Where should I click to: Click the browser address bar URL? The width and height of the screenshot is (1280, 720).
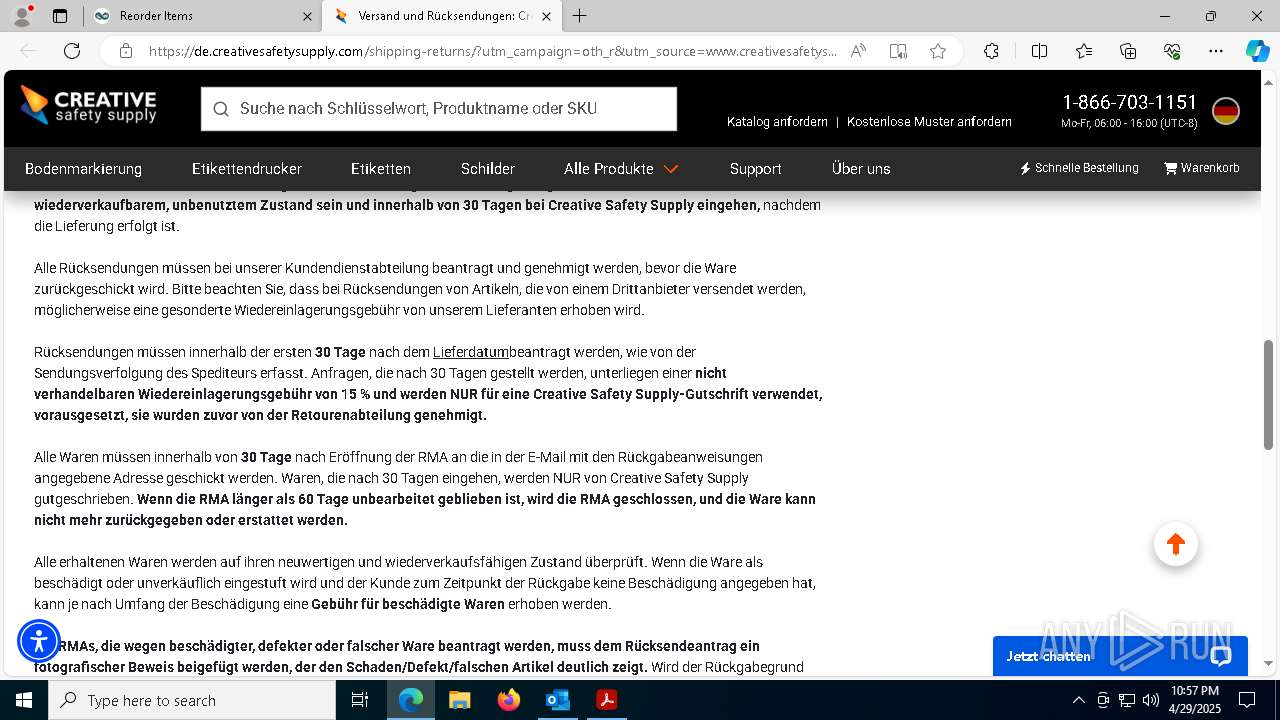(x=493, y=51)
